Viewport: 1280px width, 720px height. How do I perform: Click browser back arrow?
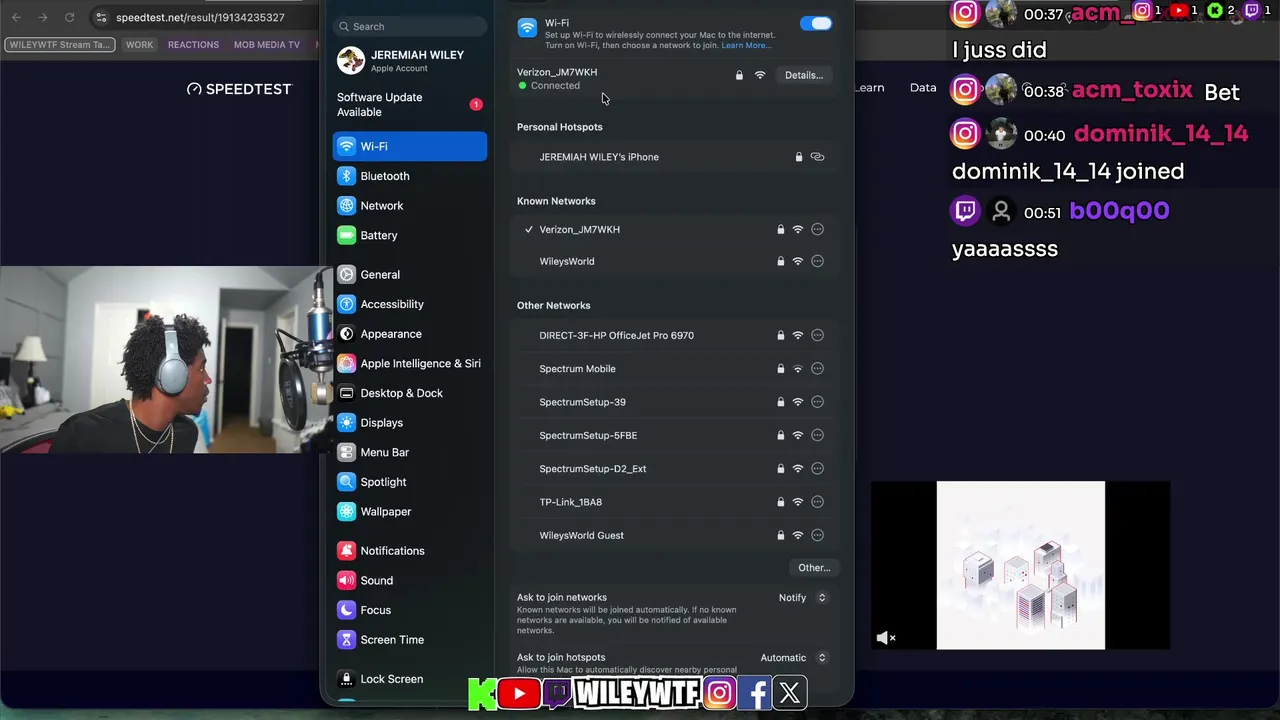click(x=16, y=17)
